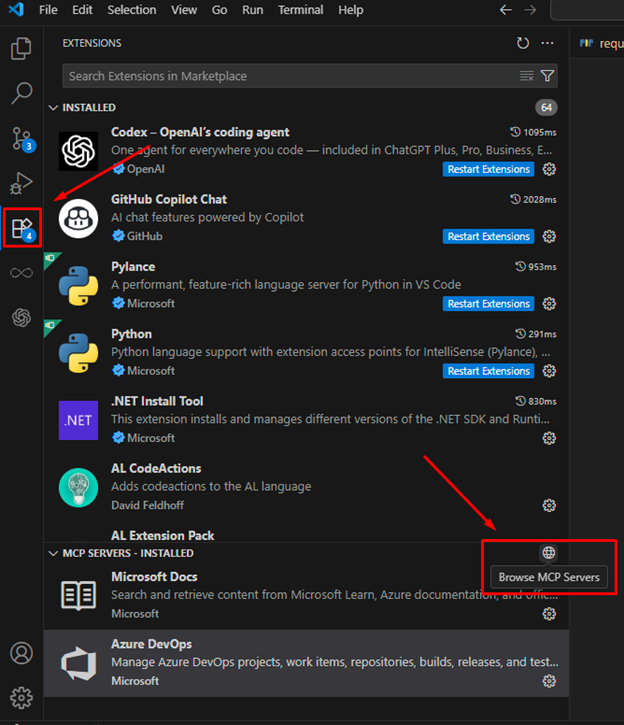624x725 pixels.
Task: Click the Codex extension logo thumbnail
Action: click(79, 151)
